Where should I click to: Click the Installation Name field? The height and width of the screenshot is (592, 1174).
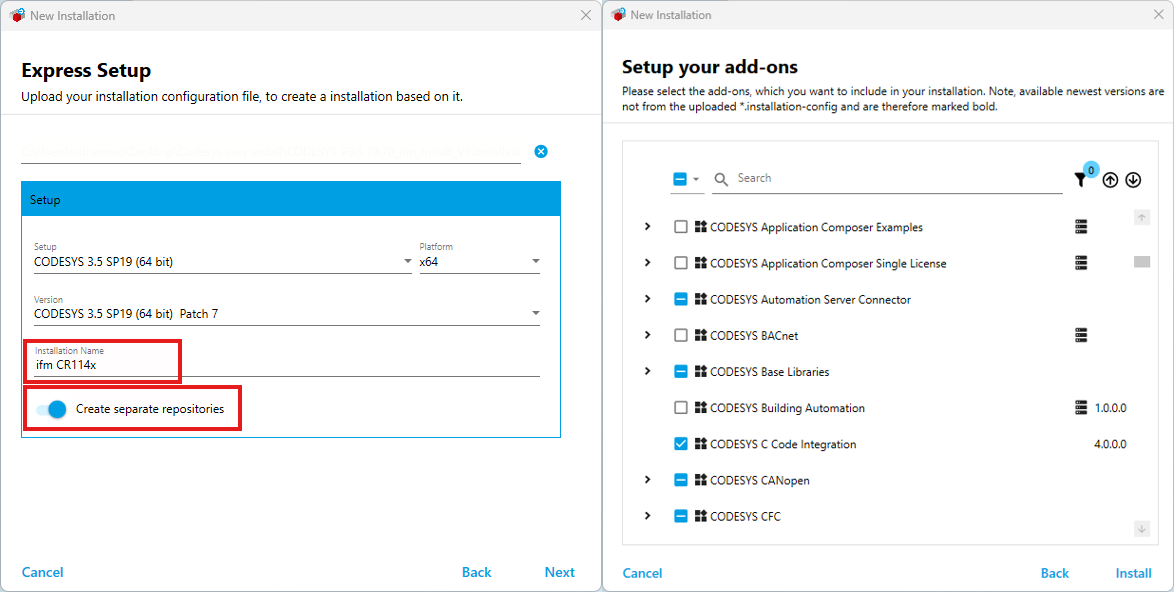tap(287, 364)
